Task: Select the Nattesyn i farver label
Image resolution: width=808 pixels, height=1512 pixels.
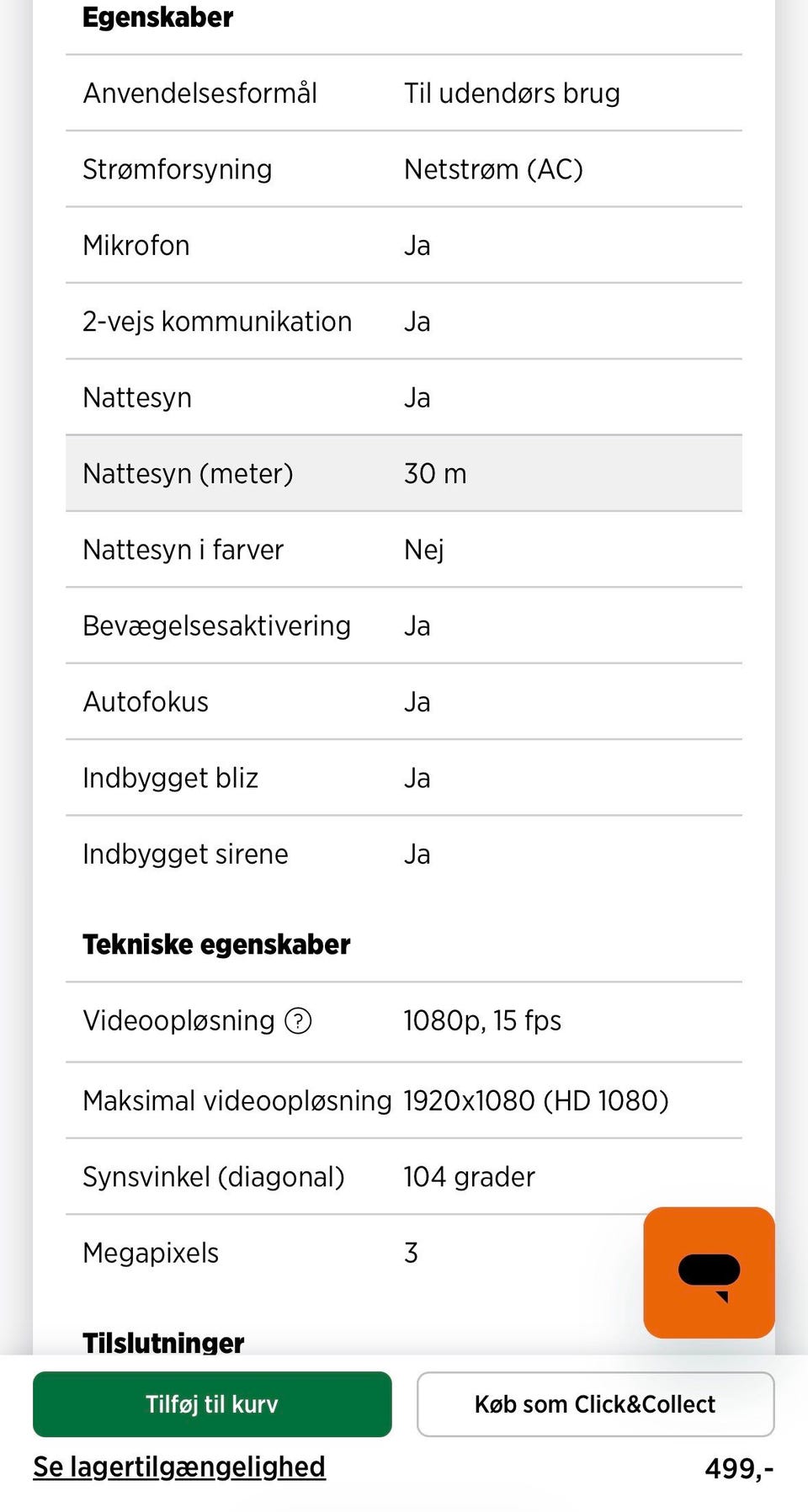Action: pyautogui.click(x=183, y=550)
